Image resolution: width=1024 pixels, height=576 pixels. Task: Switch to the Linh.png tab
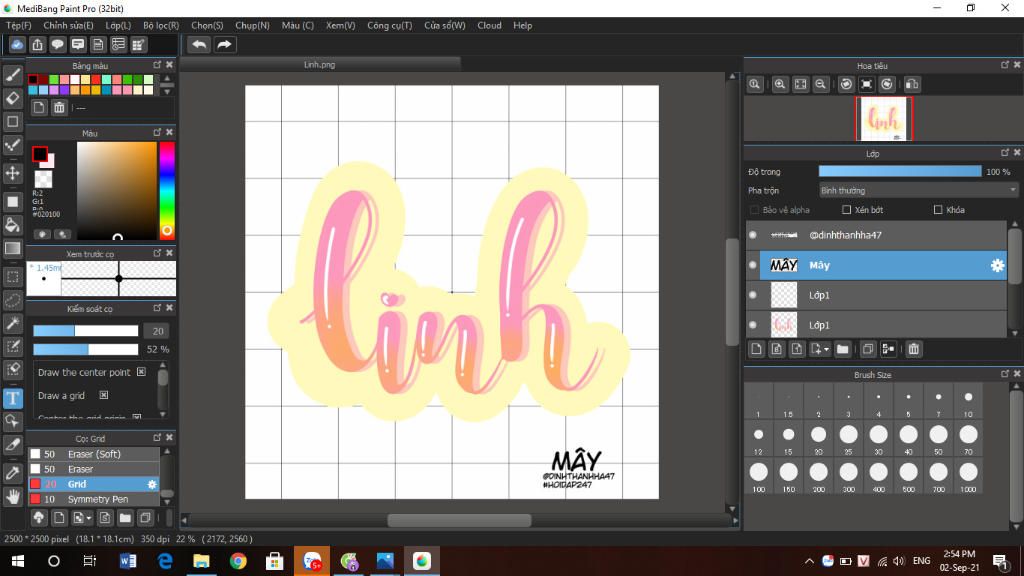320,65
